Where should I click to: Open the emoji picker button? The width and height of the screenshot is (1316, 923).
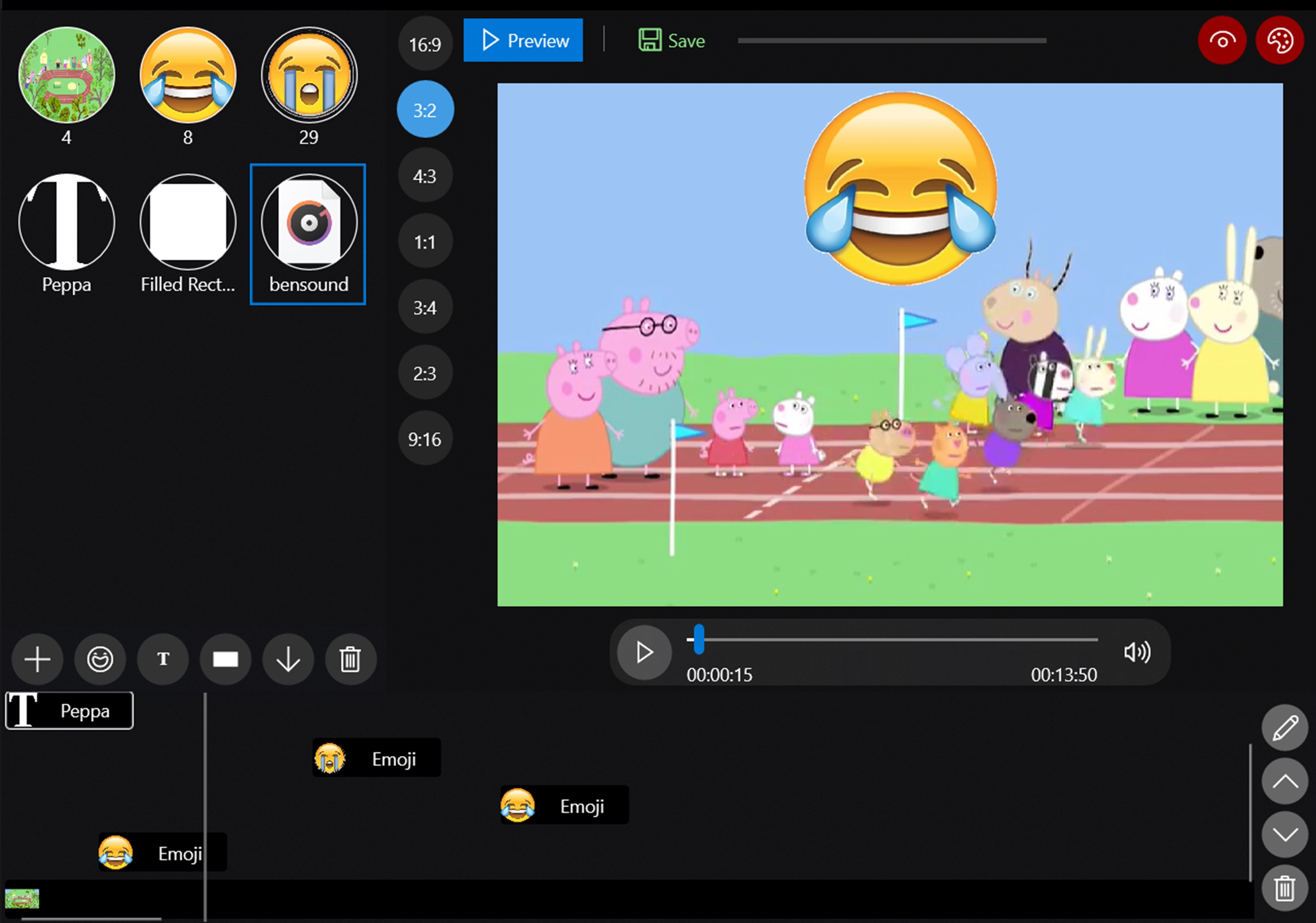click(x=100, y=659)
